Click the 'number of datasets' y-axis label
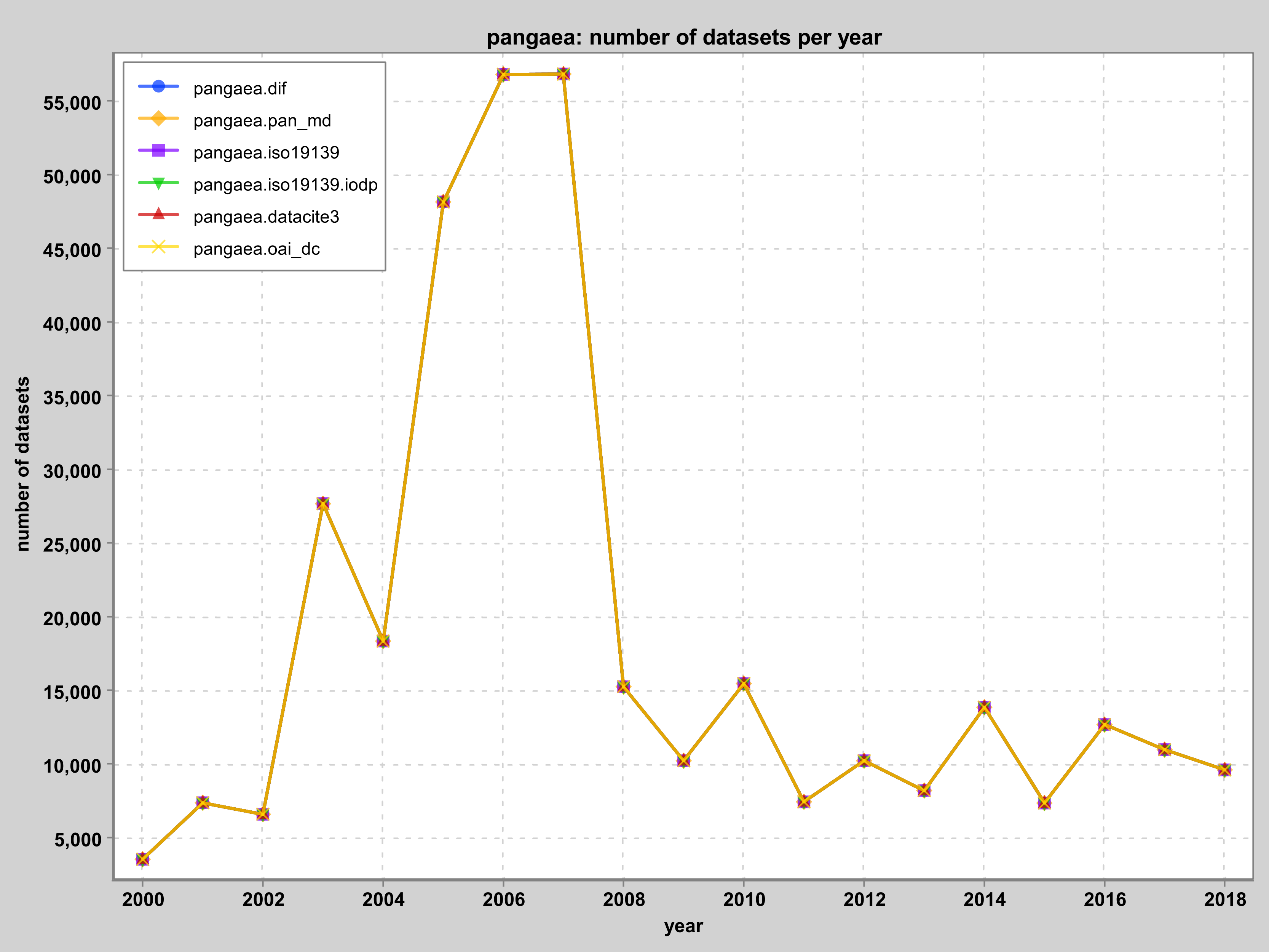1269x952 pixels. (x=22, y=464)
